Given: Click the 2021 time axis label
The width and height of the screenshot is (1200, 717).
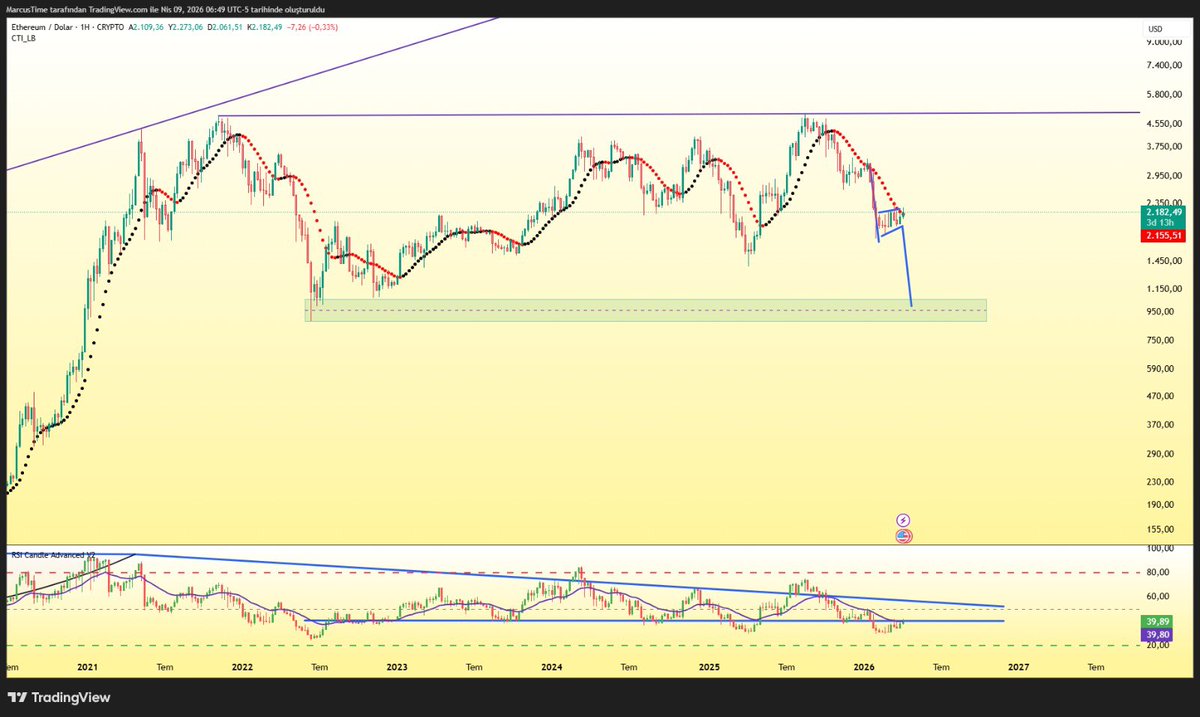Looking at the screenshot, I should tap(87, 666).
